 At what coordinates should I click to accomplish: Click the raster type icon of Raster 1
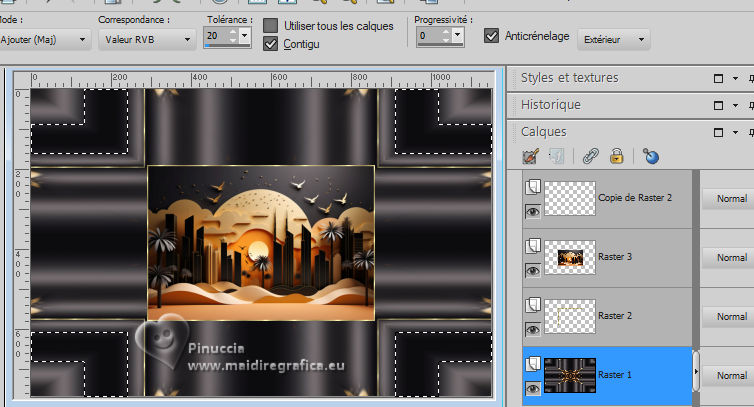(x=533, y=364)
